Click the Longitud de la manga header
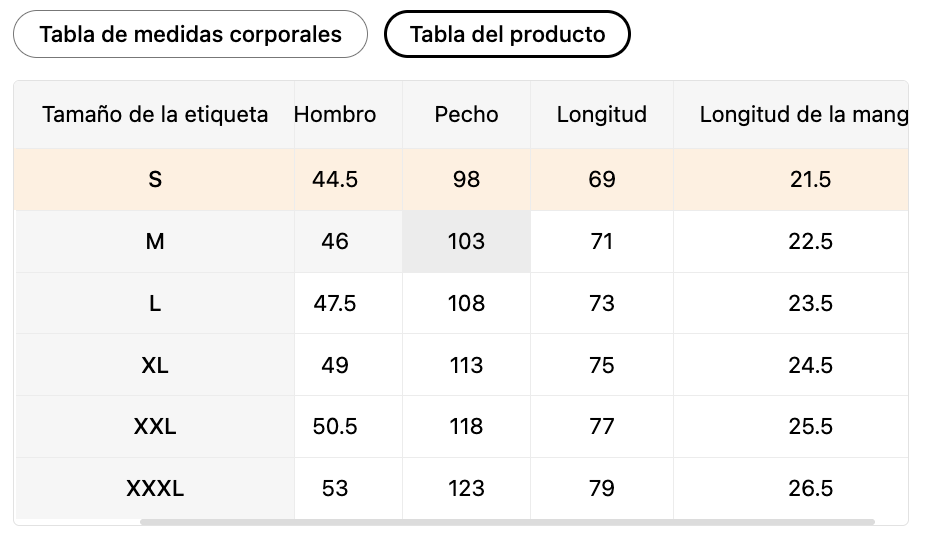 click(804, 114)
